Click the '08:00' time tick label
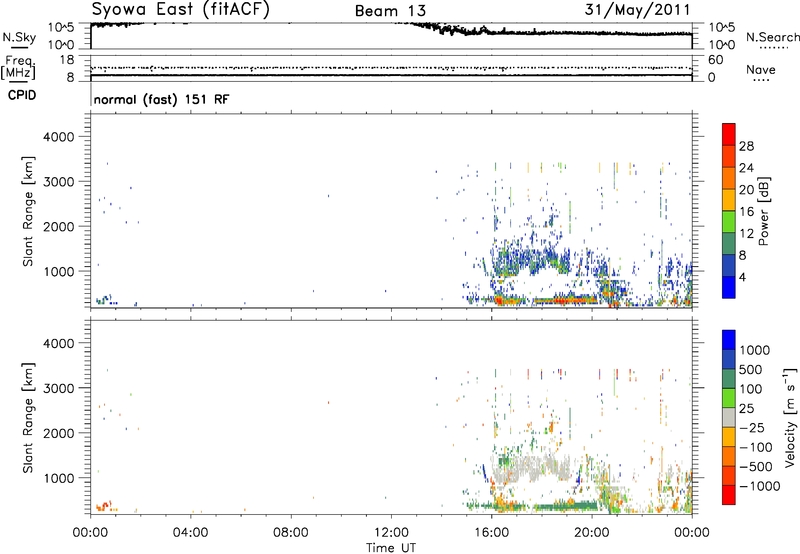Screen dimensions: 800x554 click(x=291, y=533)
